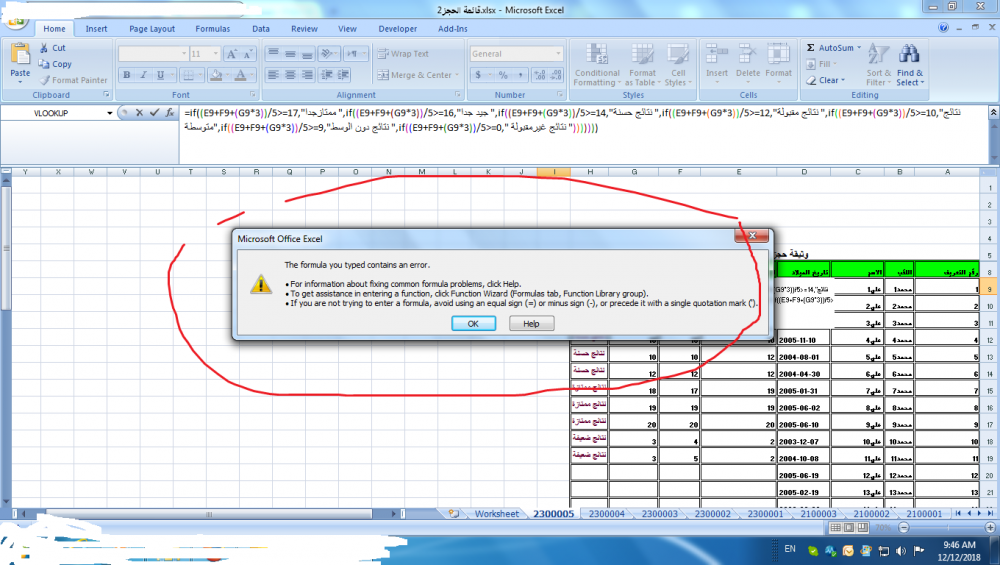Screen dimensions: 1000x565
Task: Switch to sheet tab 2300004
Action: [x=607, y=513]
